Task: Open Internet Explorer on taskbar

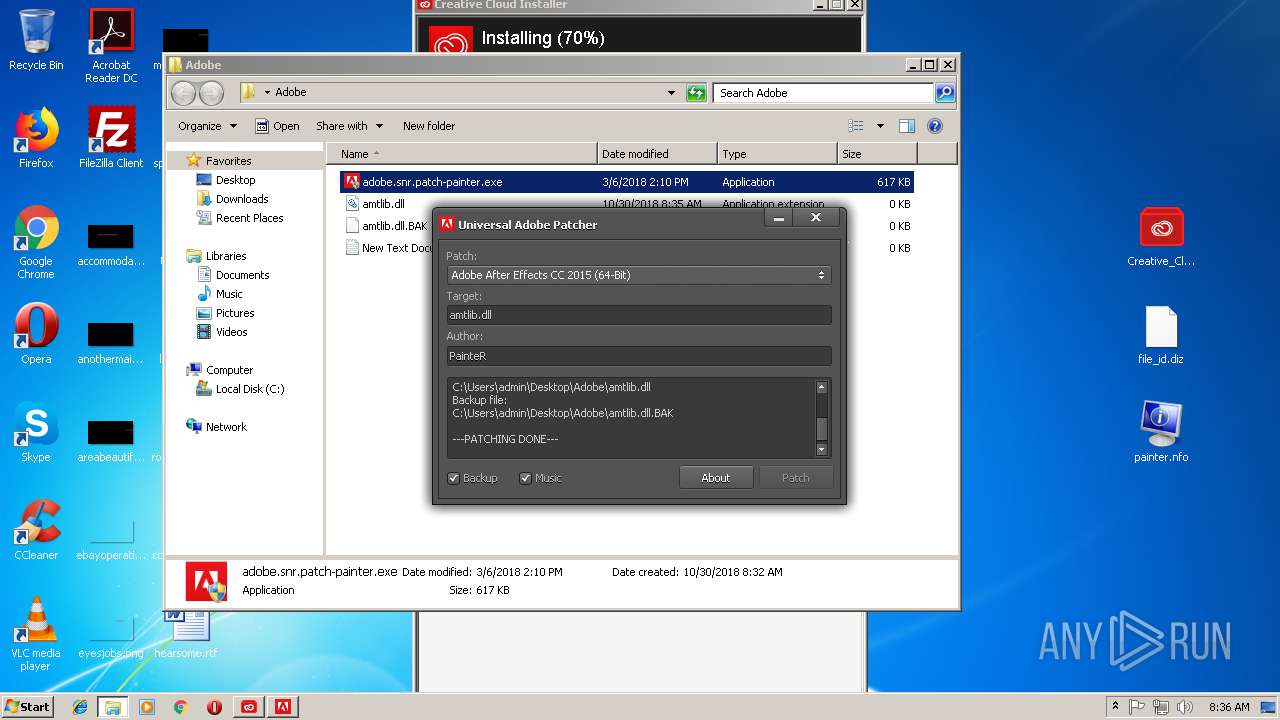Action: [x=80, y=707]
